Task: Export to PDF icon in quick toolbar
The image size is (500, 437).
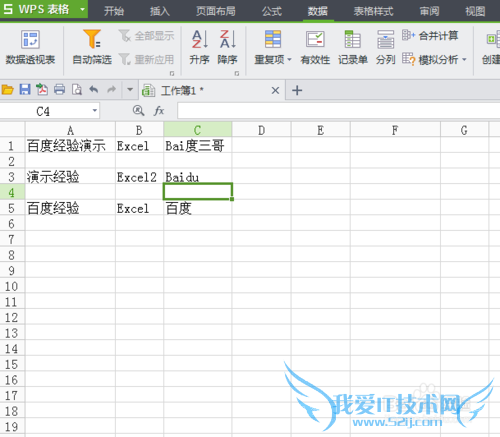Action: tap(42, 90)
